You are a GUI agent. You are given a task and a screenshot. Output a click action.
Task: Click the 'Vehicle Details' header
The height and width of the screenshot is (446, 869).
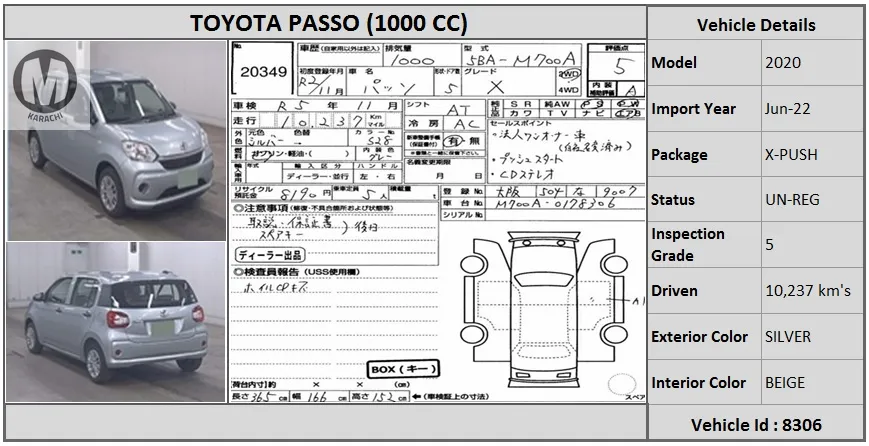coord(756,25)
